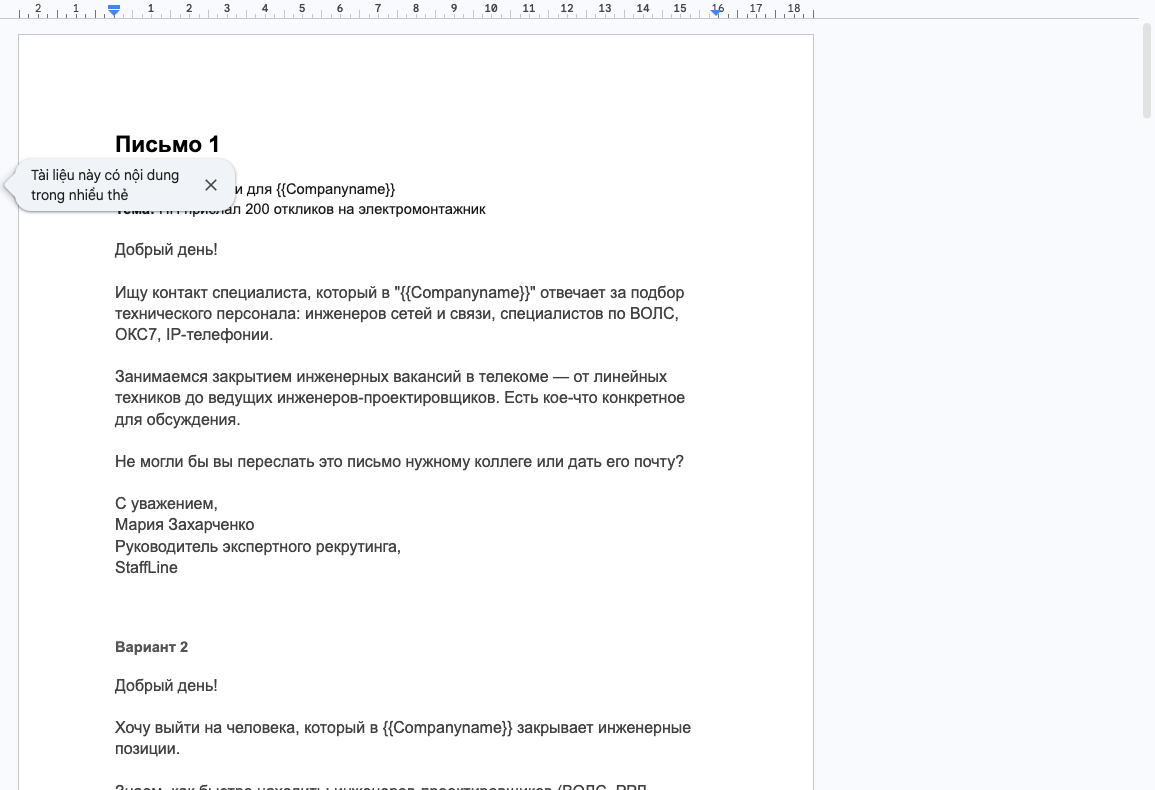Click the subheading 'Вариант 2'
Image resolution: width=1155 pixels, height=790 pixels.
(x=151, y=647)
